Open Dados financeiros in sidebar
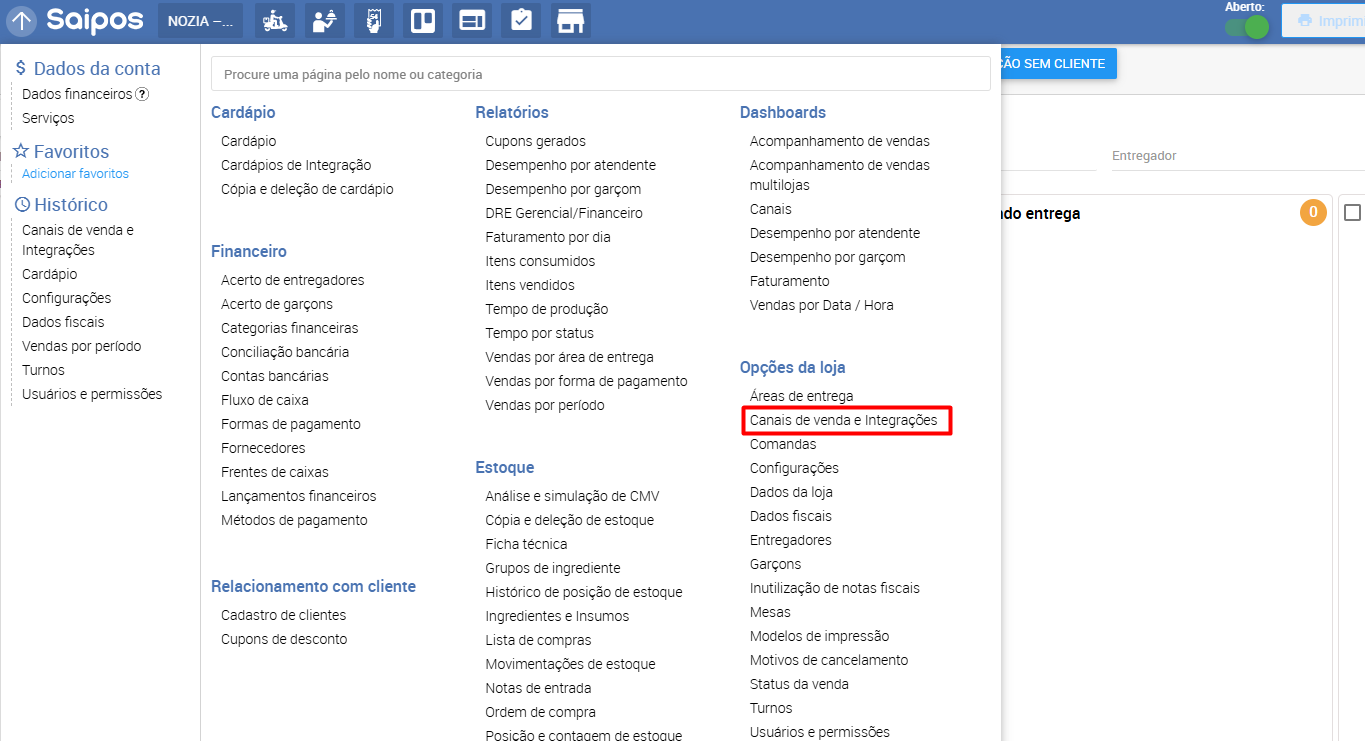Viewport: 1365px width, 741px height. tap(77, 94)
